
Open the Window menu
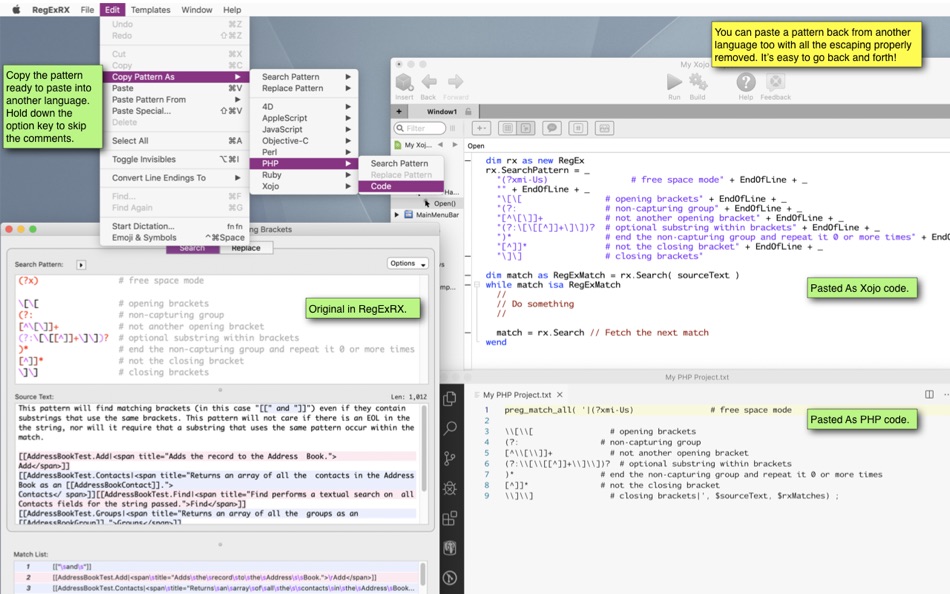[197, 10]
